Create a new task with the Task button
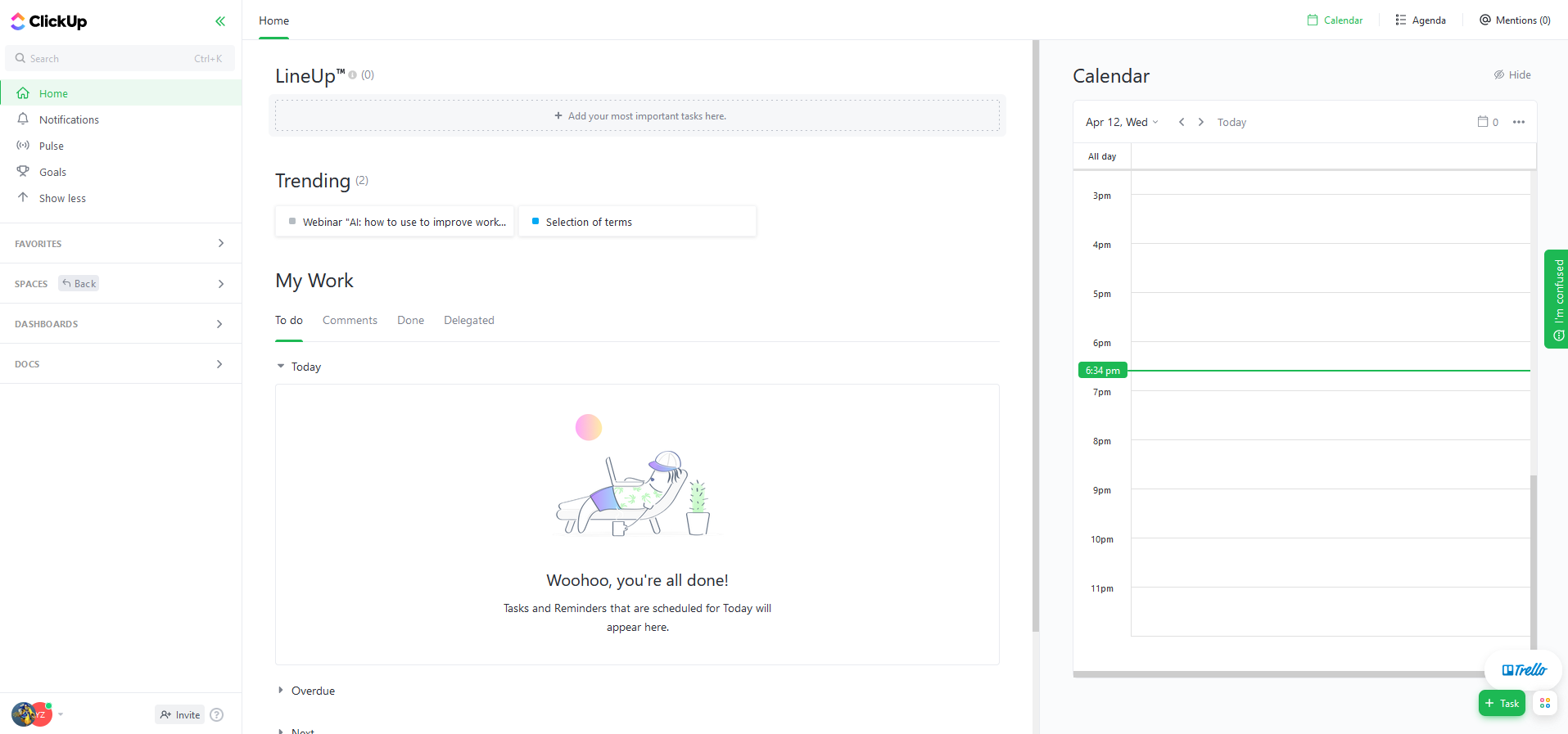The height and width of the screenshot is (734, 1568). (x=1502, y=703)
